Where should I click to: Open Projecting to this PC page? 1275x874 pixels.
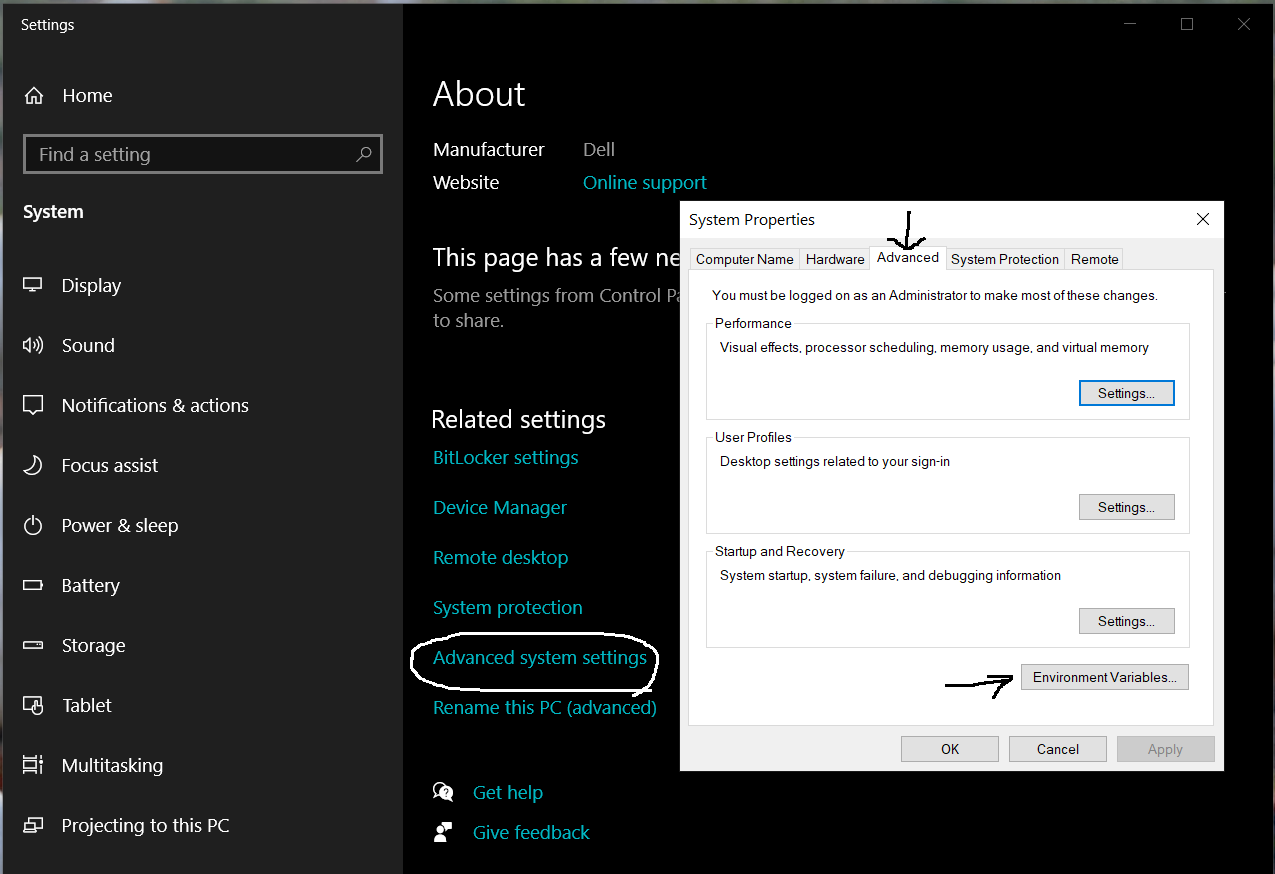pos(146,825)
